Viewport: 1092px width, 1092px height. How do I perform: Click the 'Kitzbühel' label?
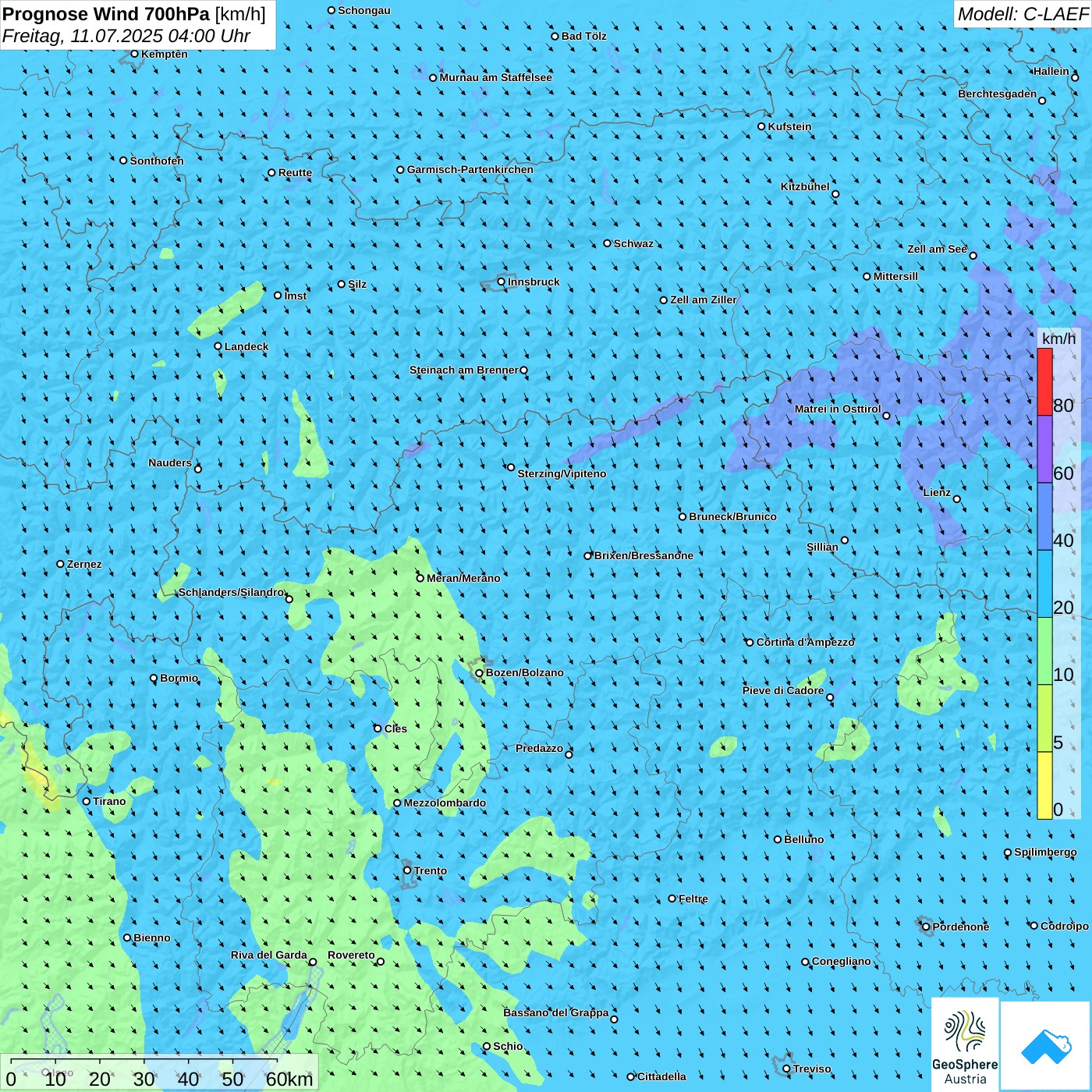805,186
